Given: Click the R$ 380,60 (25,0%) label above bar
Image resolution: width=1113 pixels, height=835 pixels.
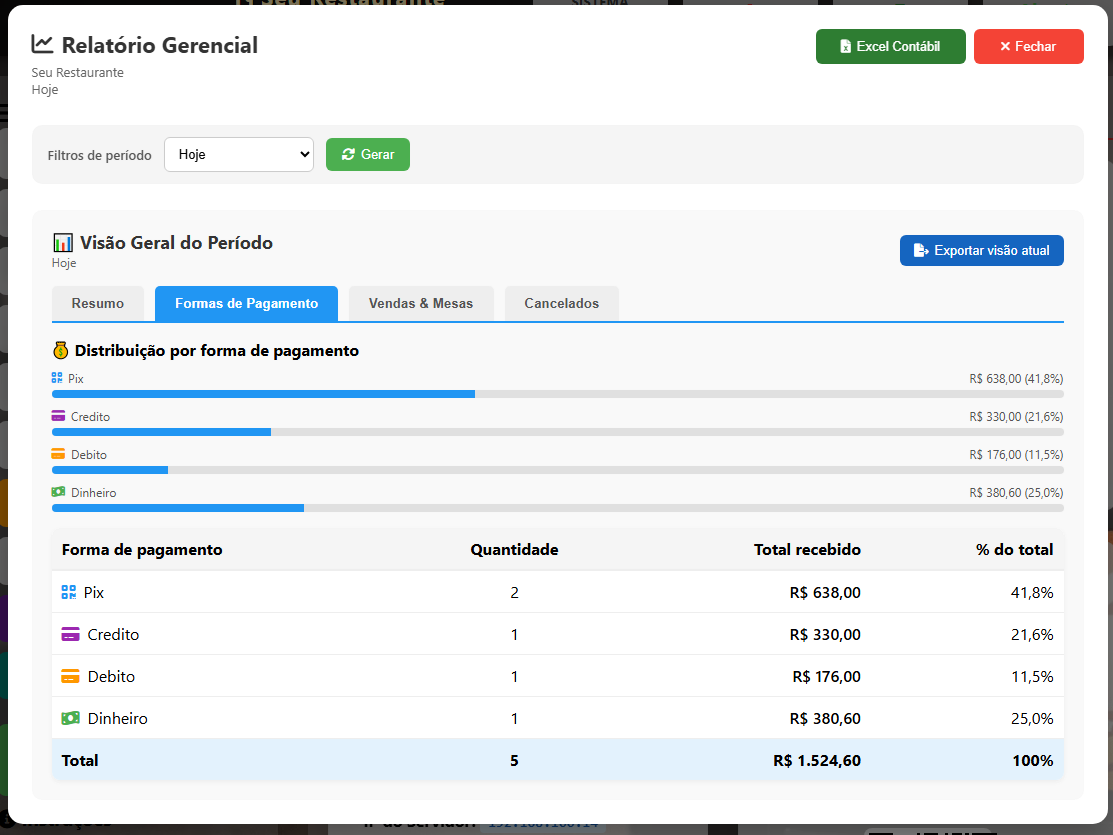Looking at the screenshot, I should [1016, 492].
